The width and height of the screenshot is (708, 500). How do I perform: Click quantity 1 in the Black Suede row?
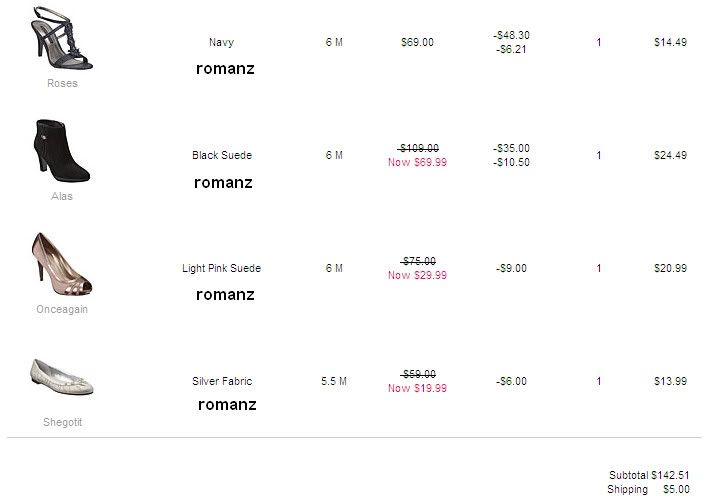tap(599, 155)
